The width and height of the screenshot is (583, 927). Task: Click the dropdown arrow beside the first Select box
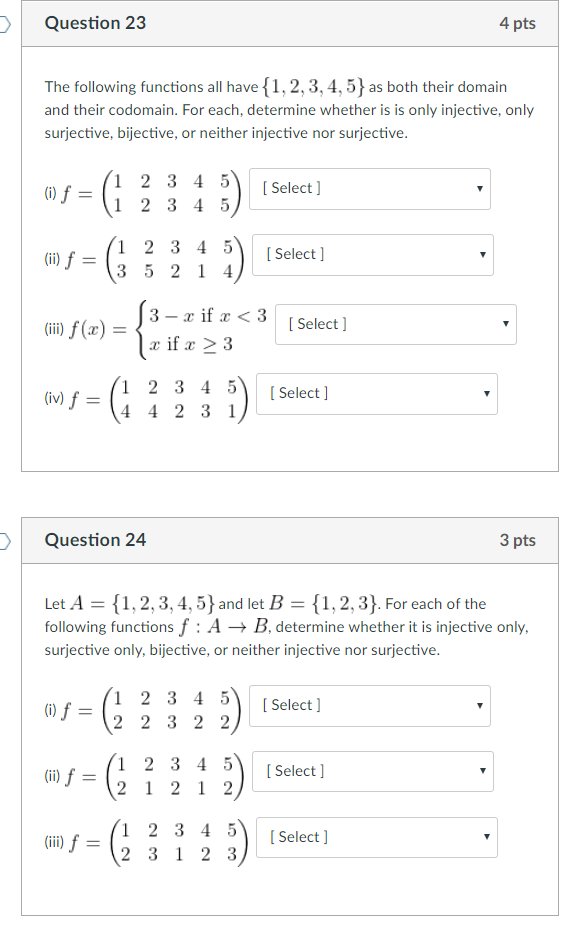(x=478, y=189)
